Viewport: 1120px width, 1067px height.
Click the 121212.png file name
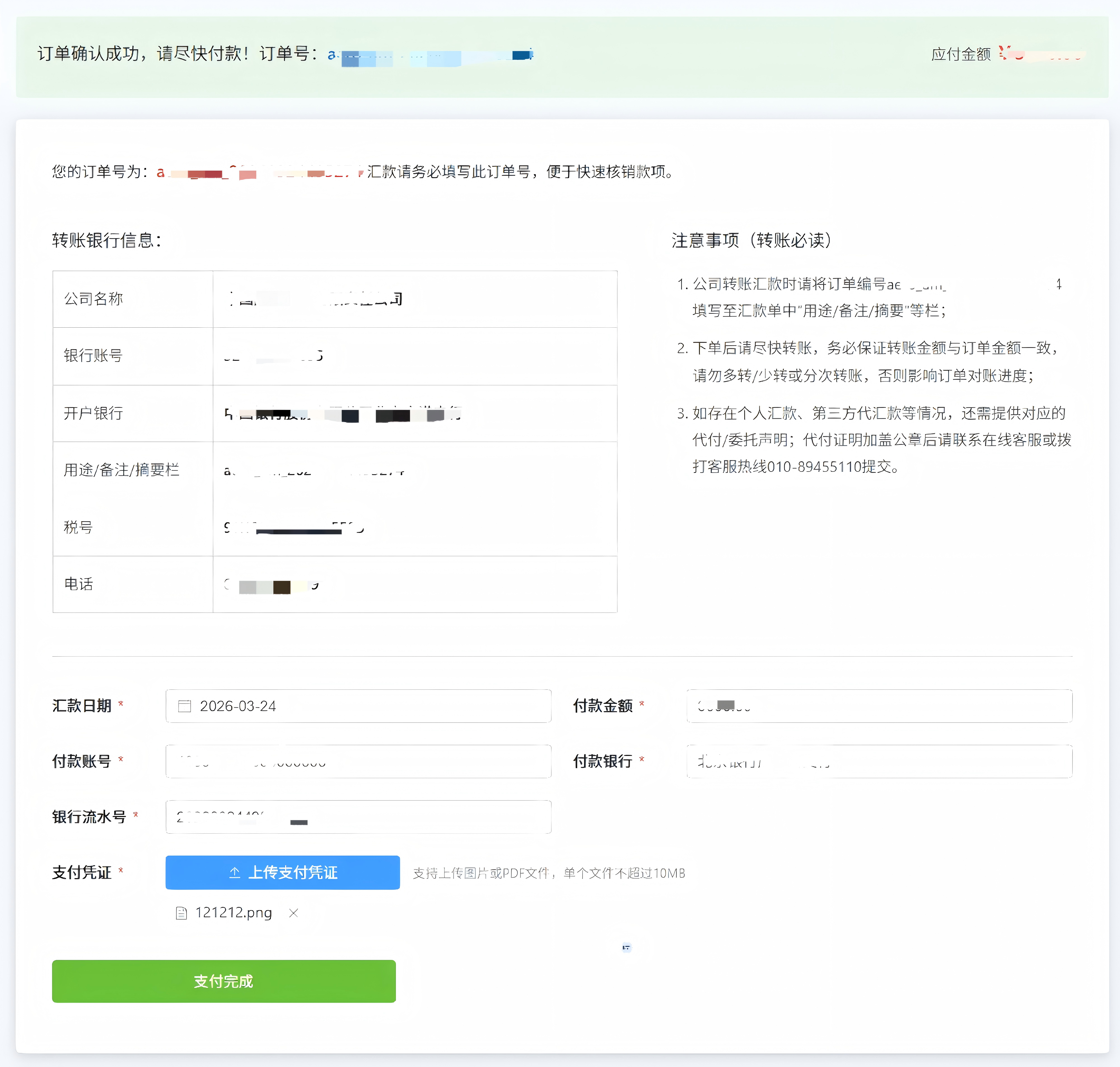click(234, 913)
